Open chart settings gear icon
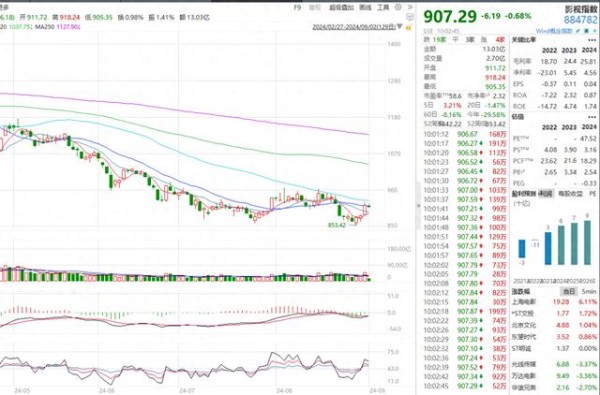600x395 pixels. [398, 7]
